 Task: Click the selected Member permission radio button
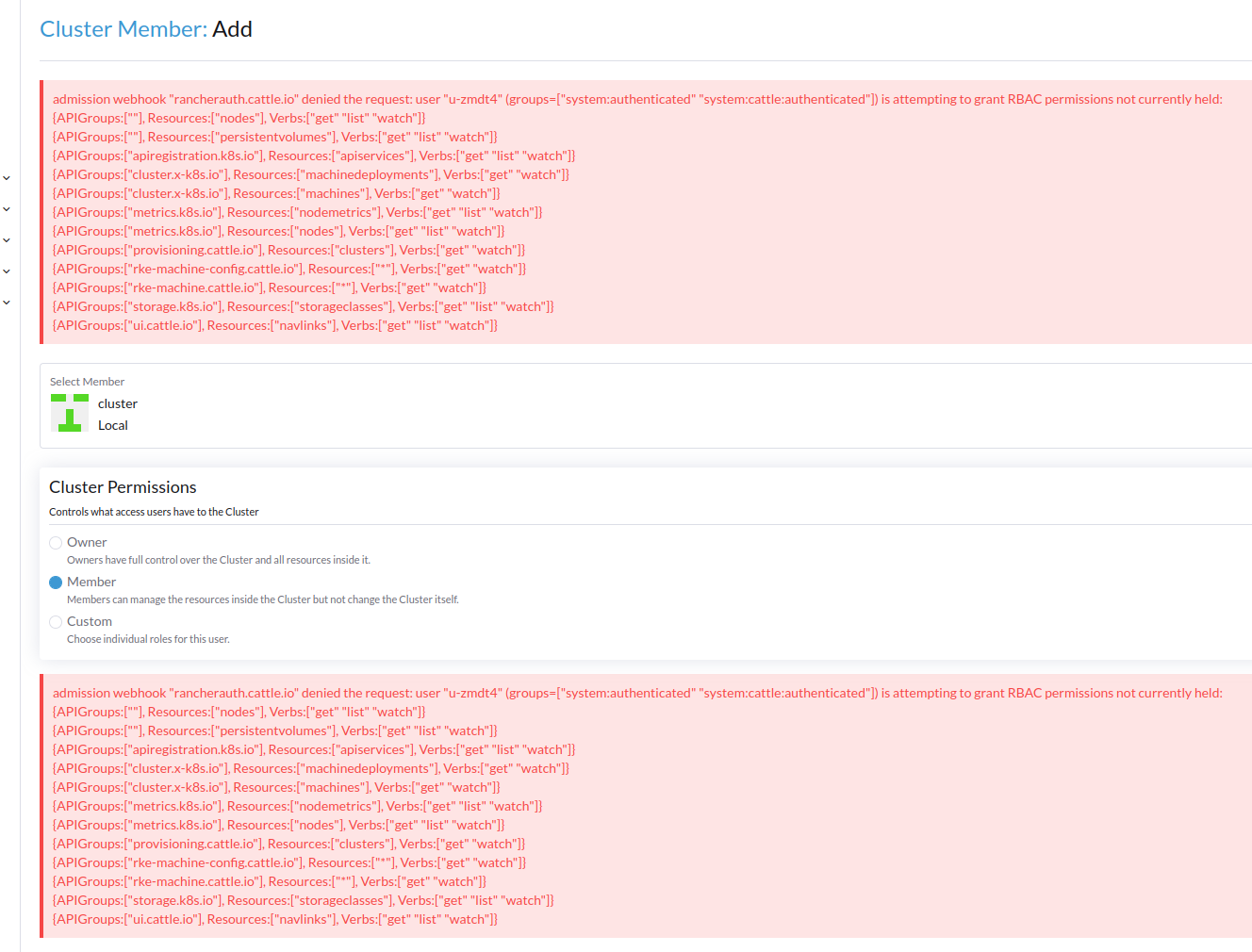coord(55,582)
